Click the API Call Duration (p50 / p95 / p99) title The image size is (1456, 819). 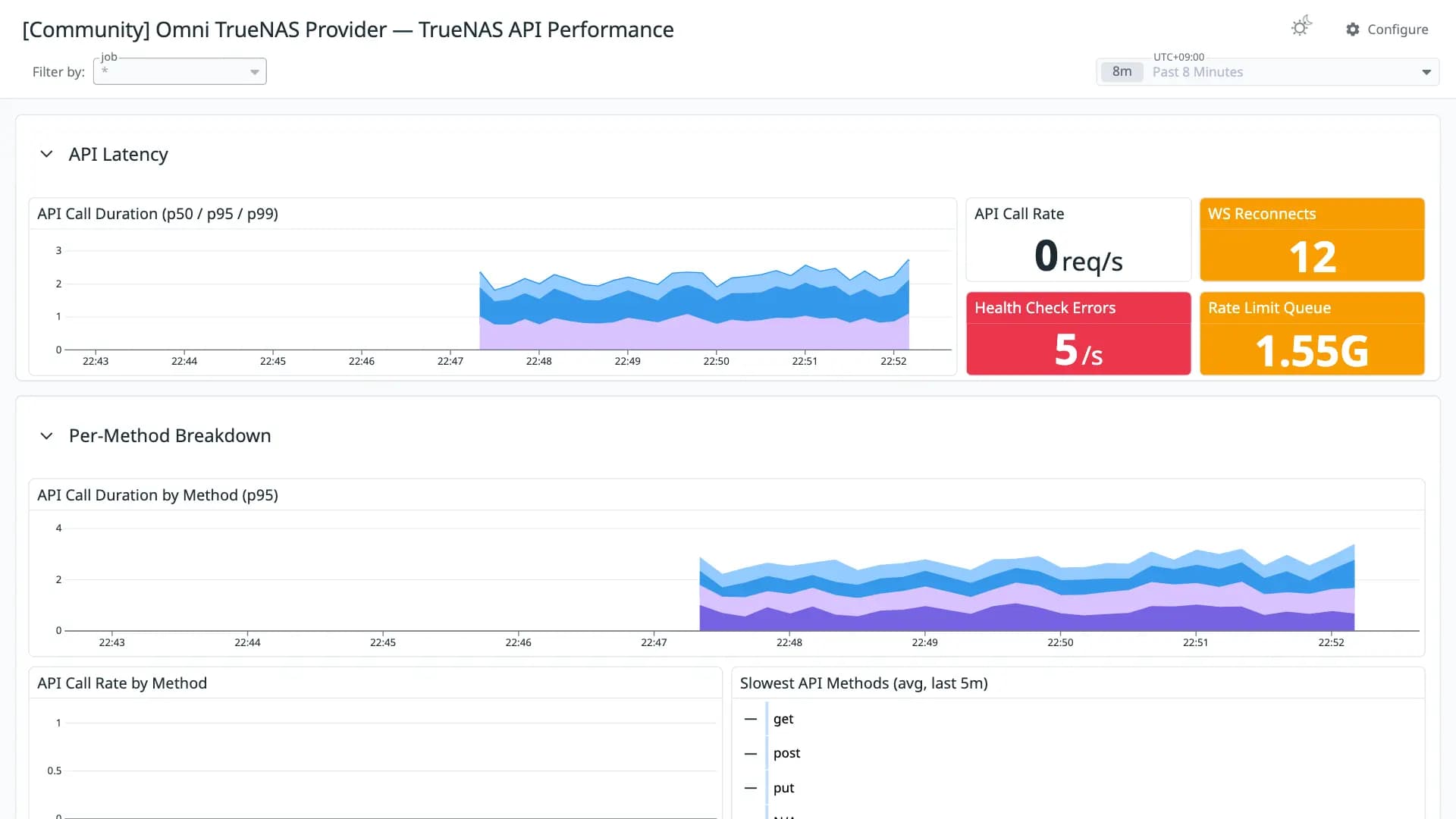158,214
